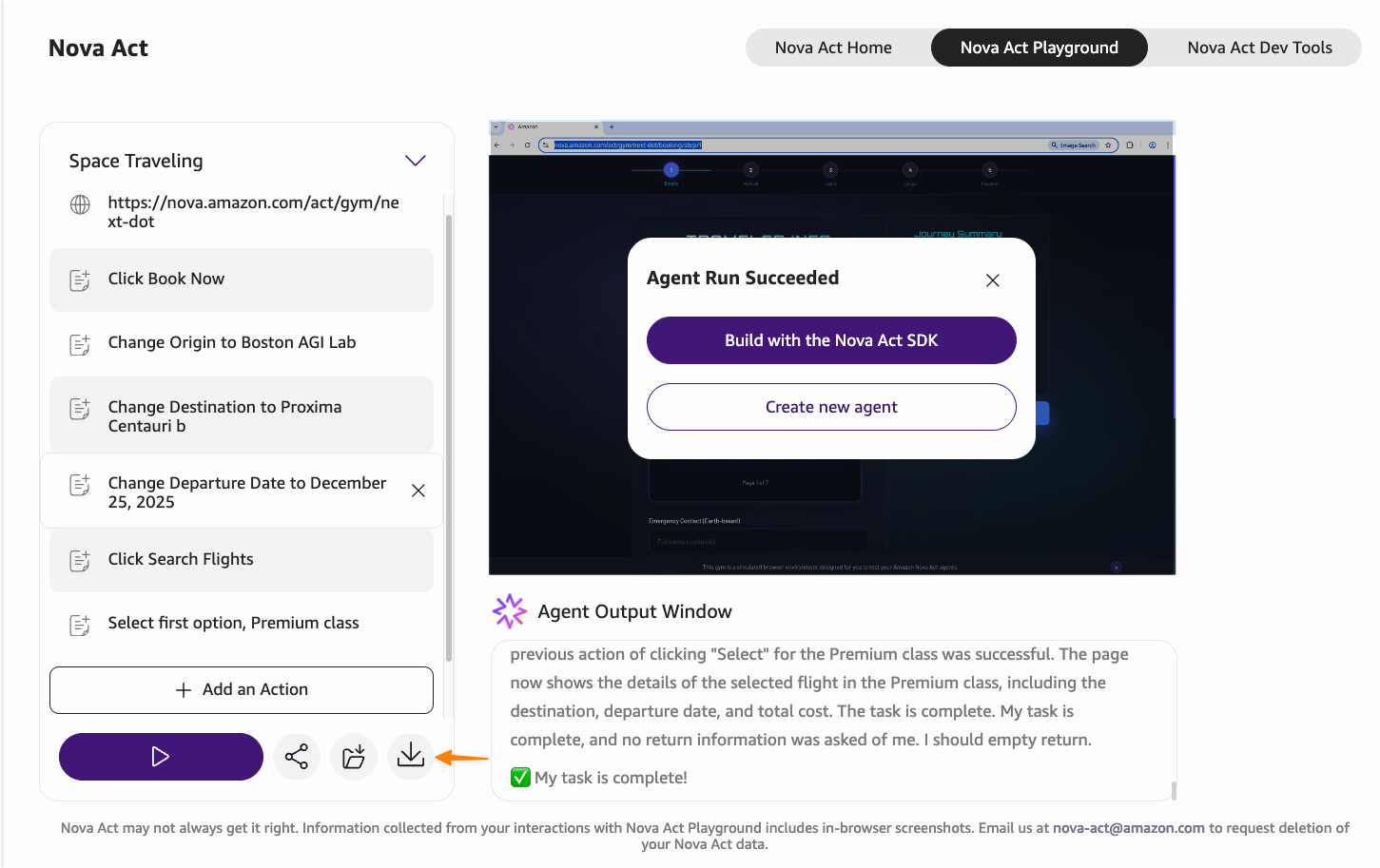This screenshot has height=868, width=1380.
Task: Select the Nova Act Playground tab
Action: click(1039, 48)
